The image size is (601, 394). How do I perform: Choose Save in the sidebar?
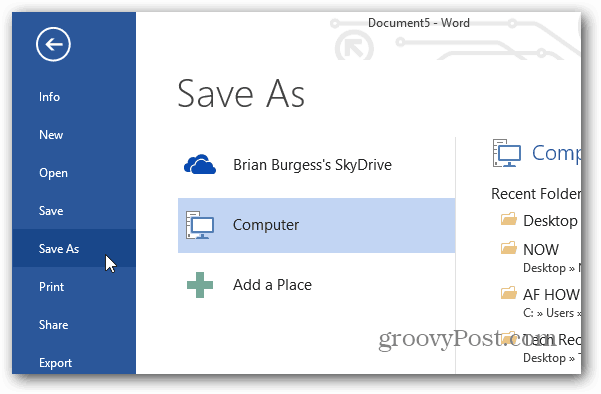point(74,211)
